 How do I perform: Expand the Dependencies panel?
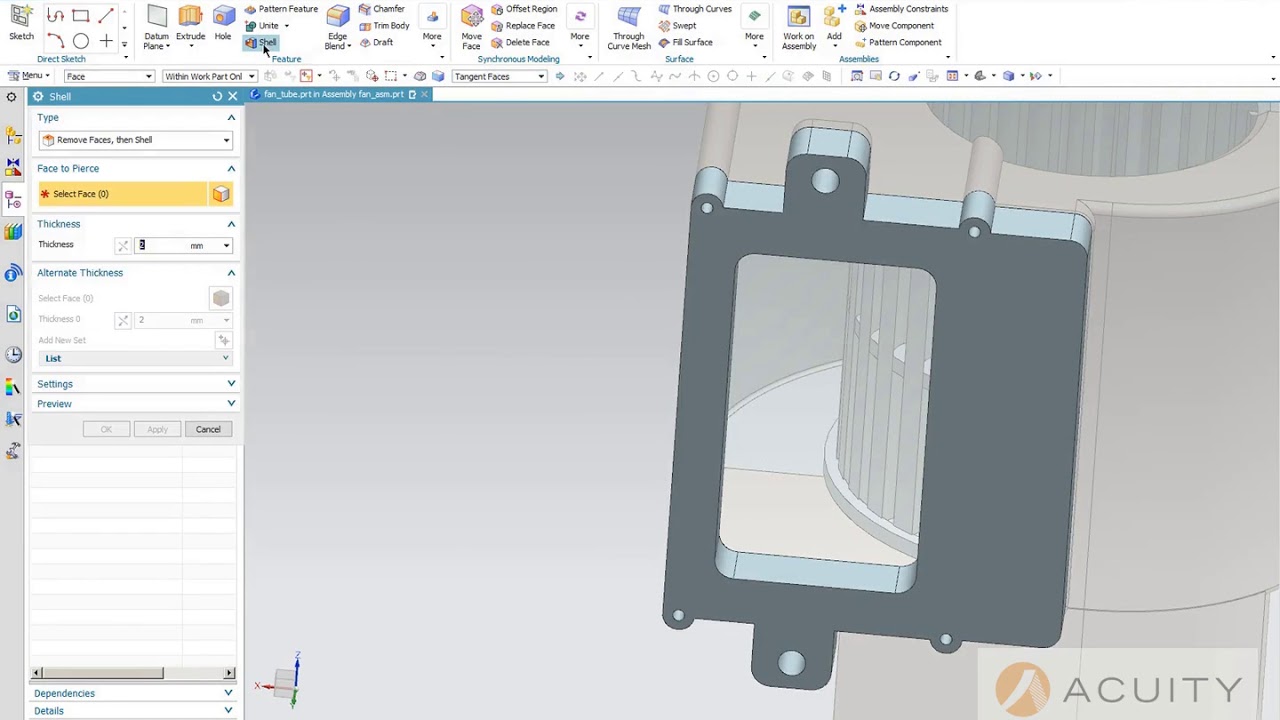[x=228, y=693]
